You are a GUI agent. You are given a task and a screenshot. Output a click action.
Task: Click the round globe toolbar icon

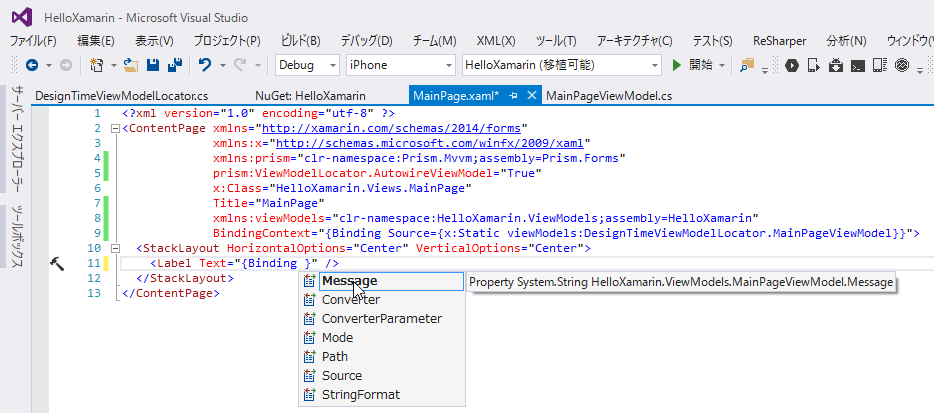902,65
